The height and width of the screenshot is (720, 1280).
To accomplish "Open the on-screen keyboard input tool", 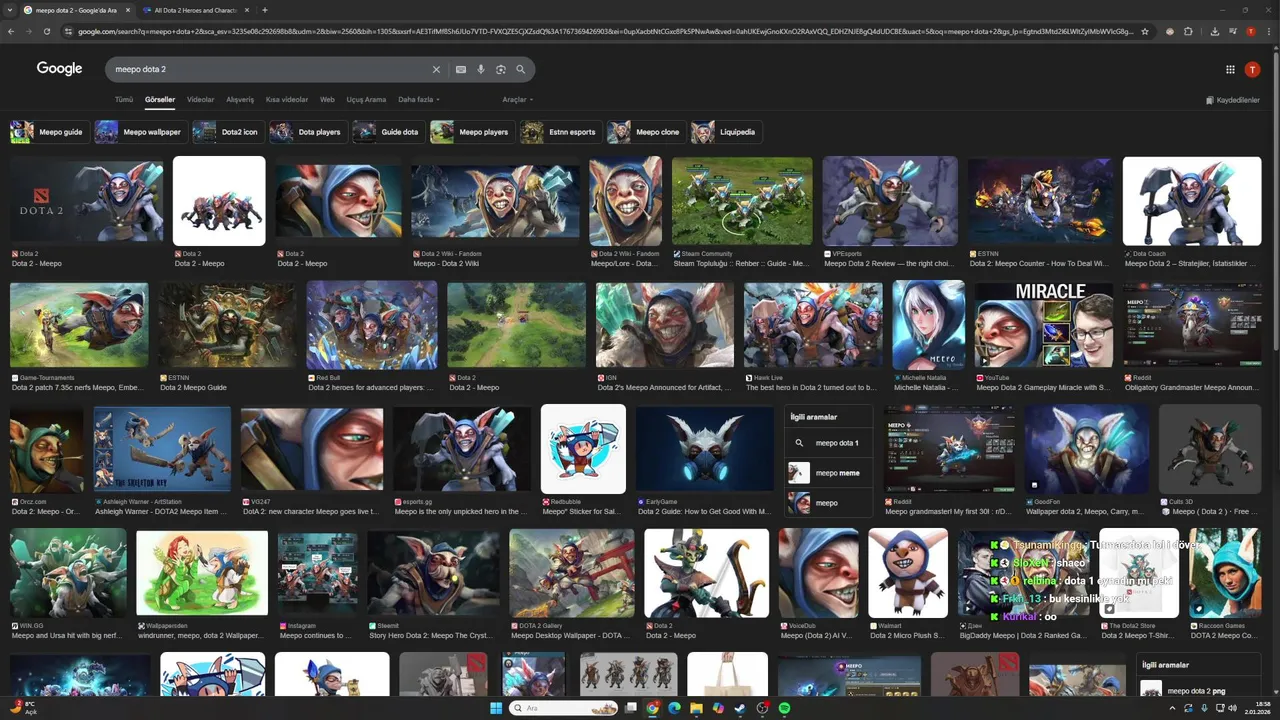I will pos(461,70).
